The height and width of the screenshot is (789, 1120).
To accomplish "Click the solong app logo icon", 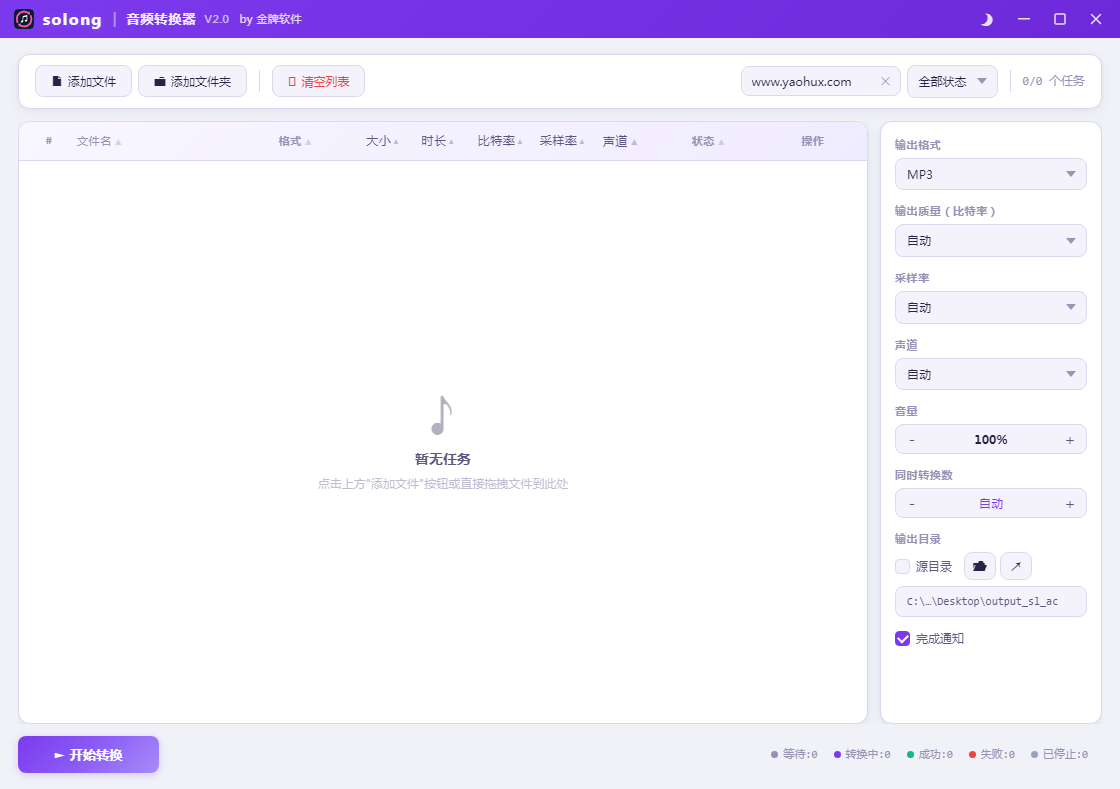I will 24,19.
